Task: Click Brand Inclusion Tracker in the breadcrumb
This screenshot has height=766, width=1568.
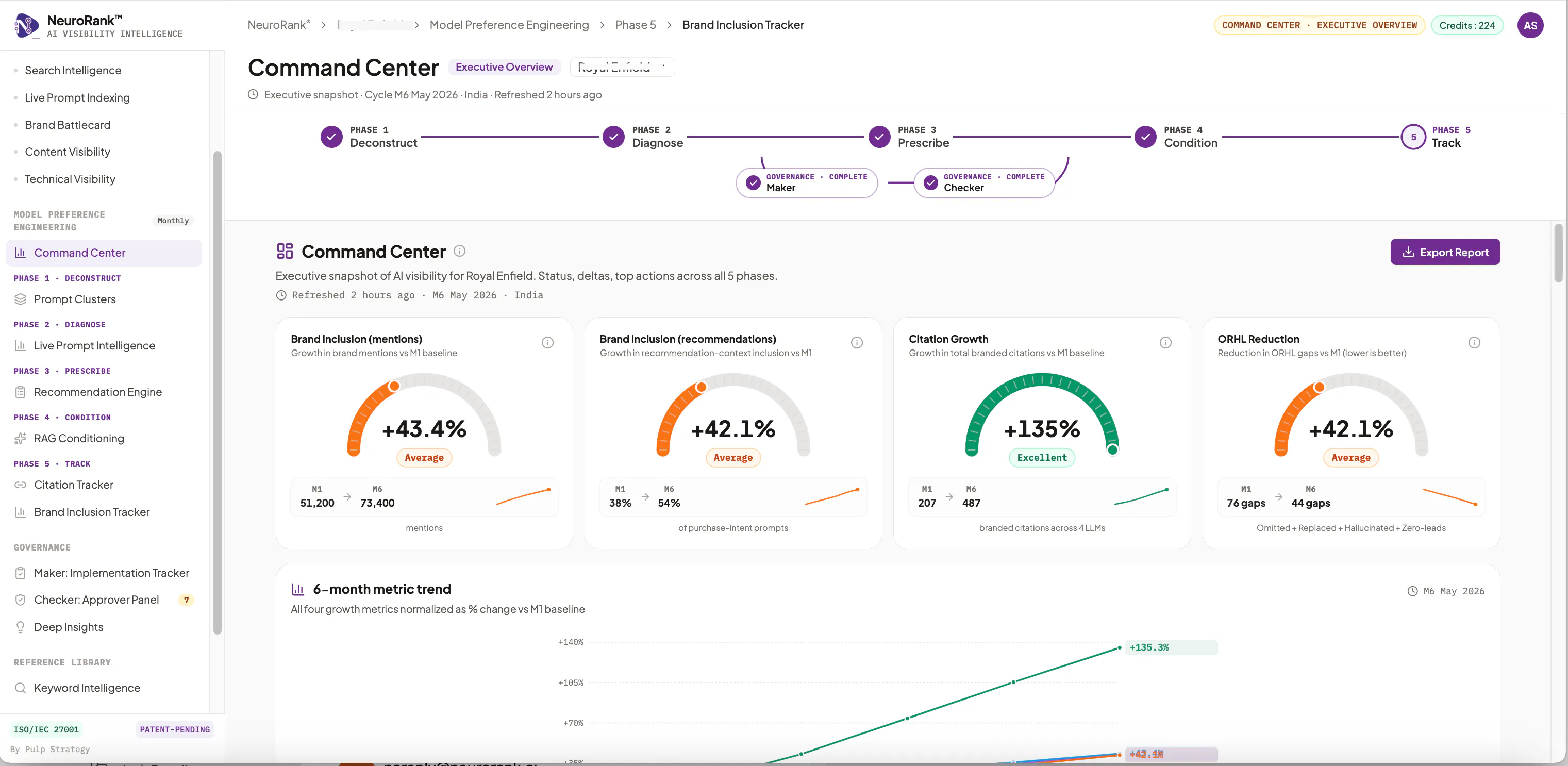Action: [x=743, y=25]
